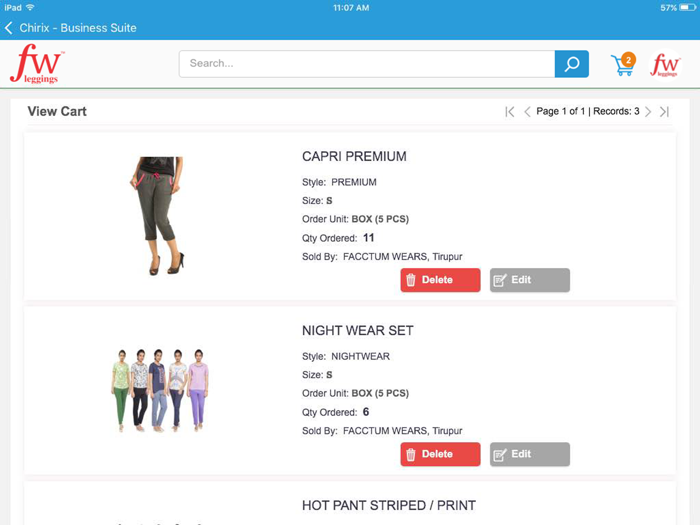This screenshot has height=525, width=700.
Task: Go to next page arrow
Action: [648, 112]
